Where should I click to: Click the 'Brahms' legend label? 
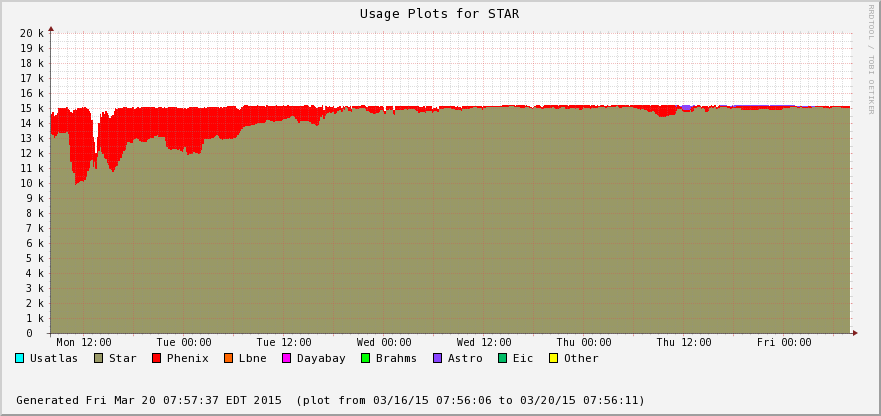[x=397, y=358]
